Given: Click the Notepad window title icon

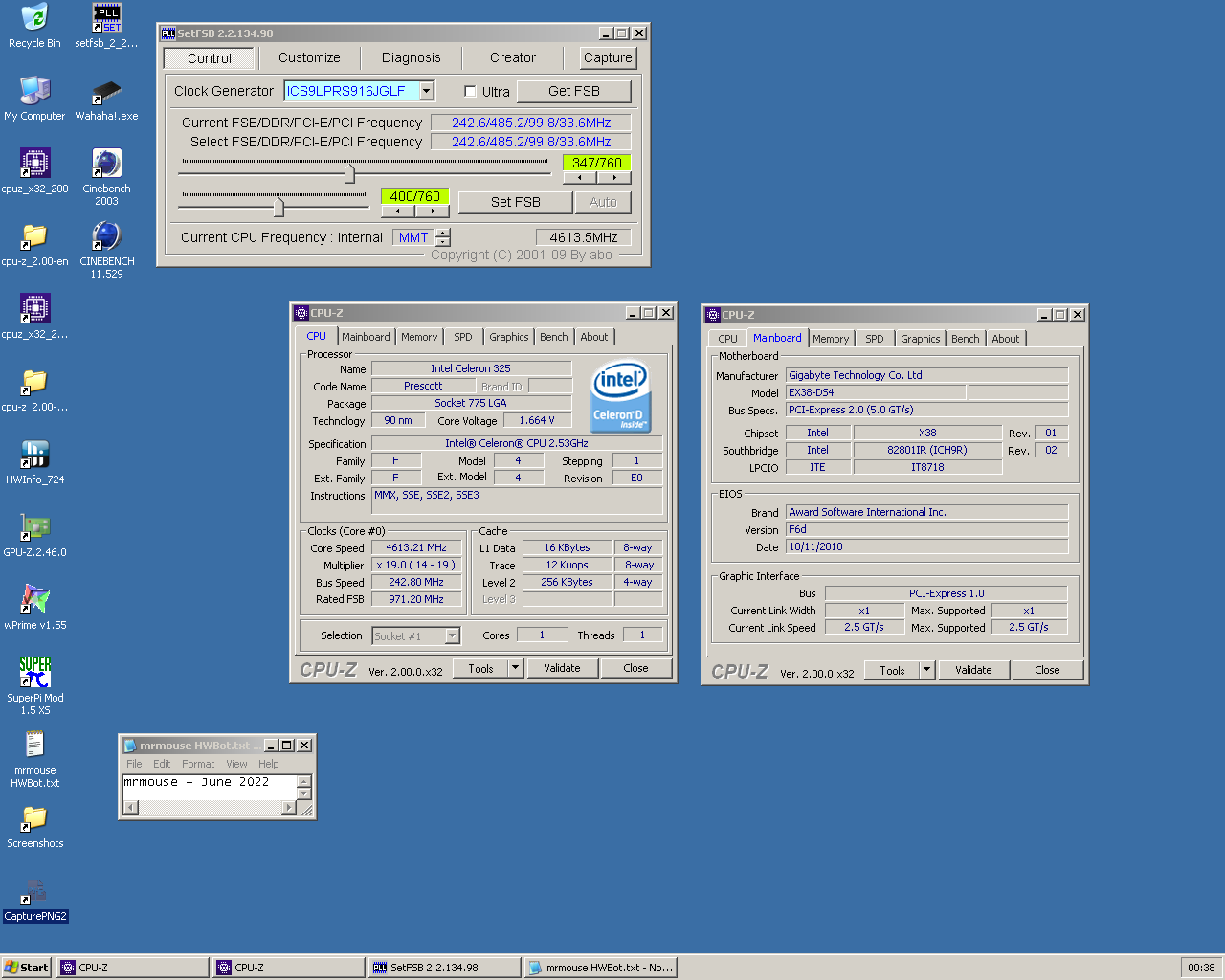Looking at the screenshot, I should [x=130, y=746].
